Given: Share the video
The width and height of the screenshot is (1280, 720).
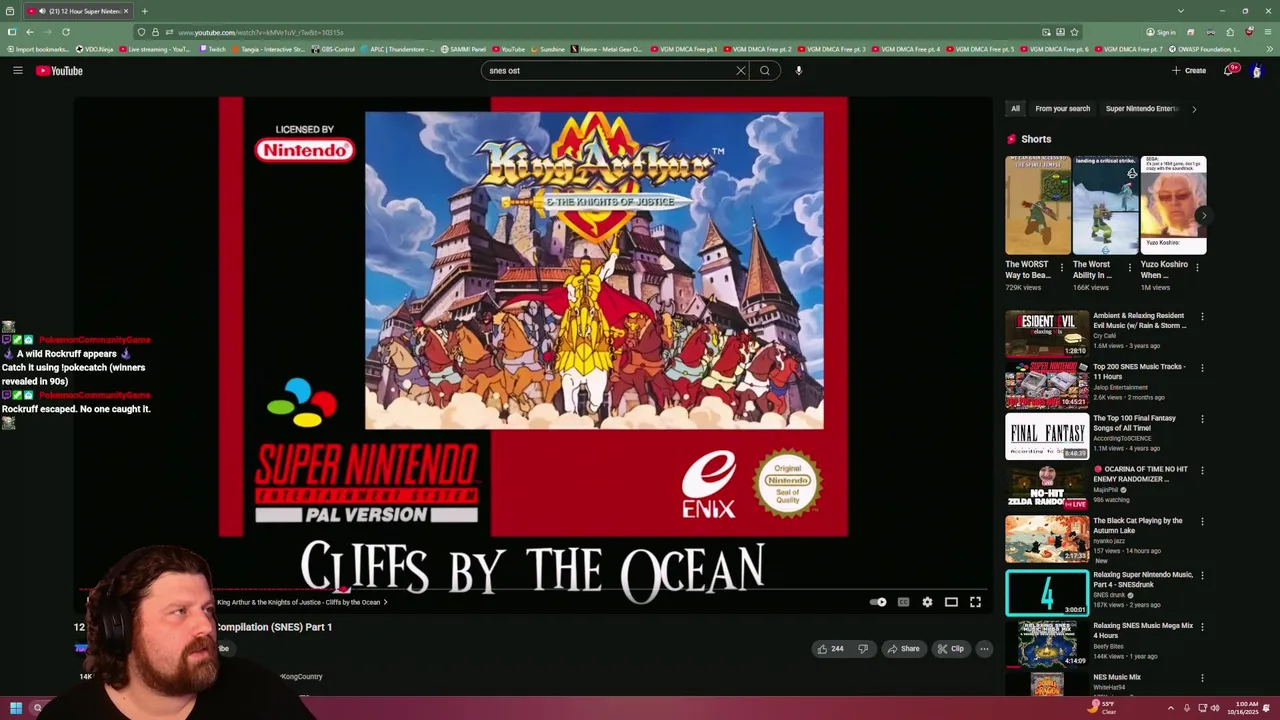Looking at the screenshot, I should point(903,649).
